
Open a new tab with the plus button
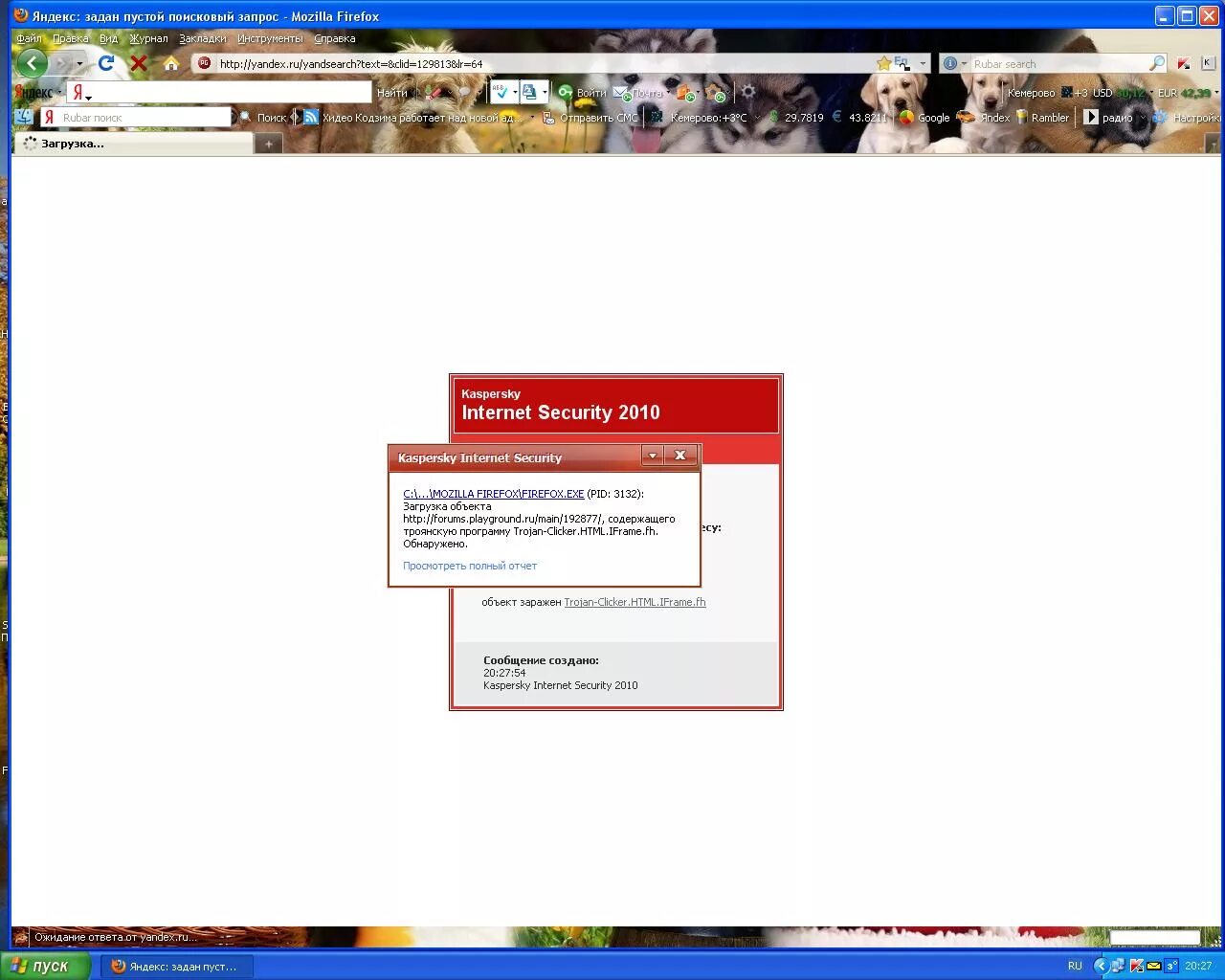269,144
